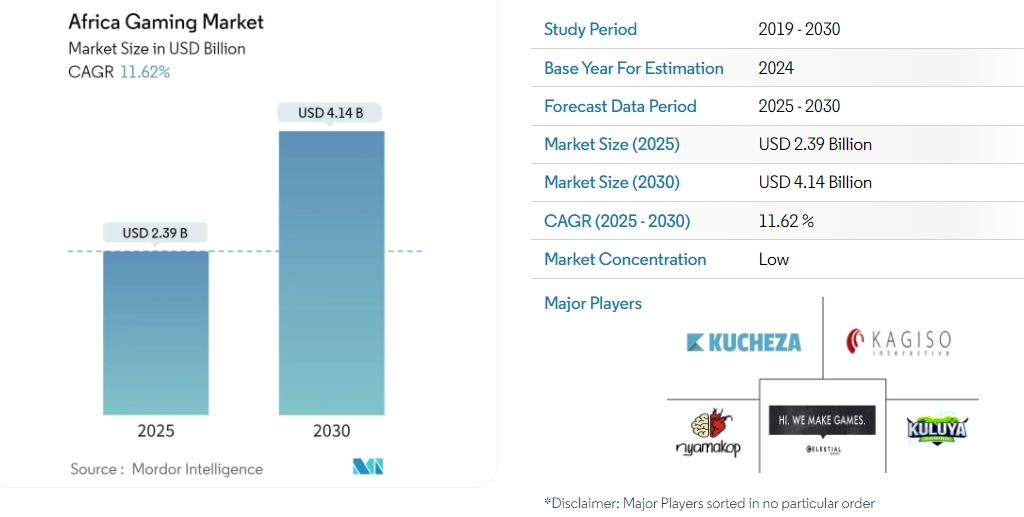Click the USD 2.39 B bar label
Viewport: 1024px width, 517px height.
pyautogui.click(x=156, y=233)
